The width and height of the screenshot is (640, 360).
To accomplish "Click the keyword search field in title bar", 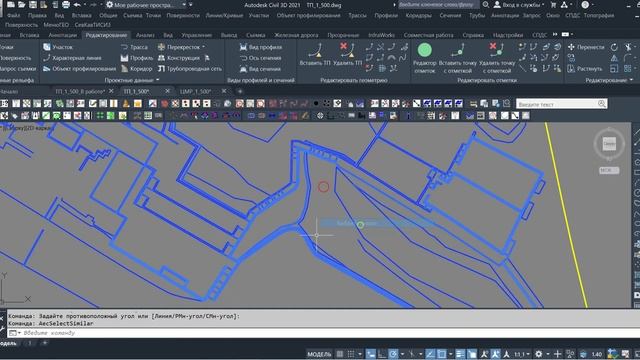I will 438,5.
